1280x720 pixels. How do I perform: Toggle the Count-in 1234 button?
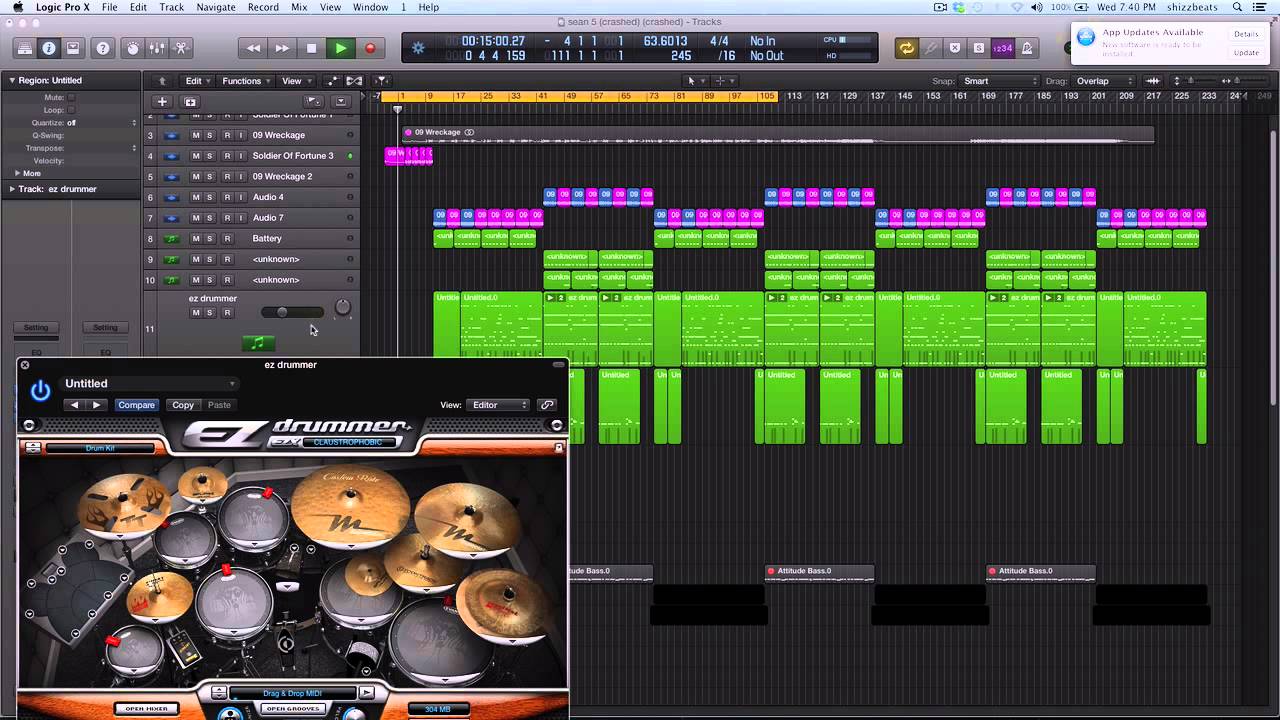(x=1002, y=48)
